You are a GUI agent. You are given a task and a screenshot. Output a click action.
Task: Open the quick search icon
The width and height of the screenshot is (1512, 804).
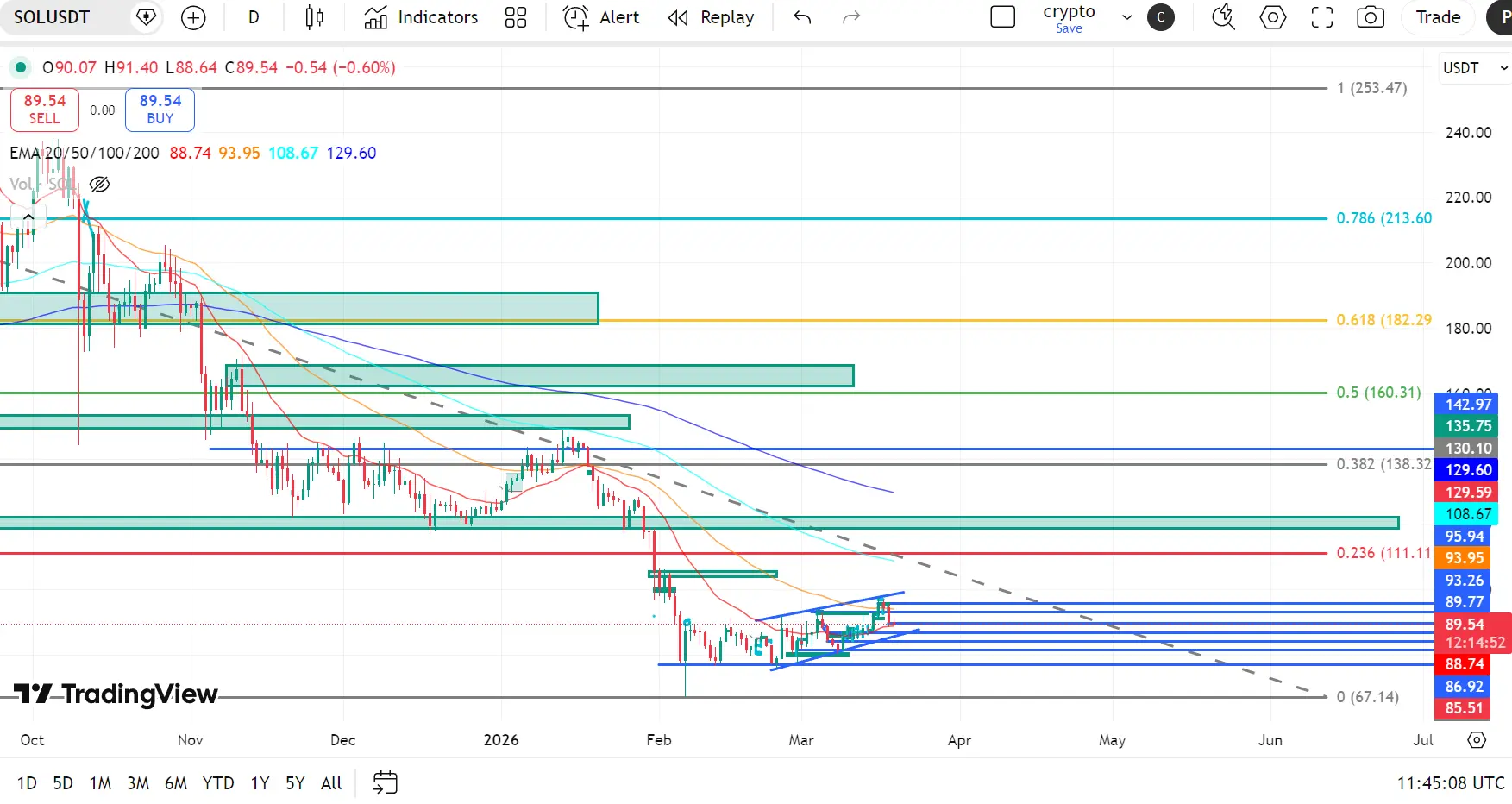point(1223,17)
